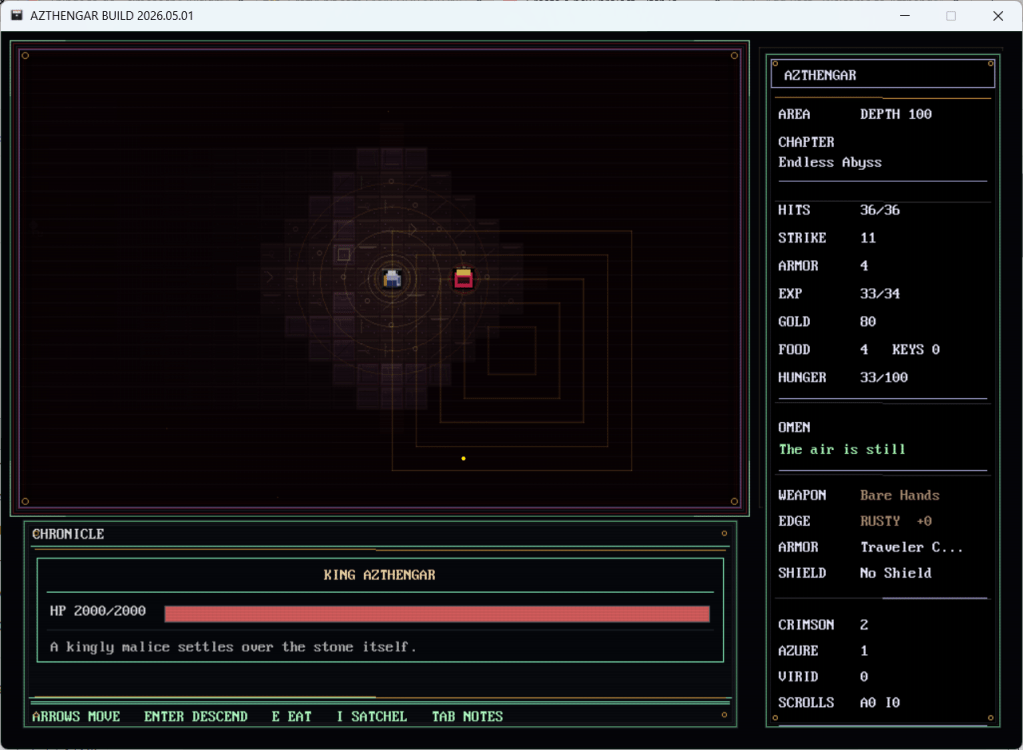1023x750 pixels.
Task: Click the SCROLLS A0 I0 row
Action: pos(839,703)
